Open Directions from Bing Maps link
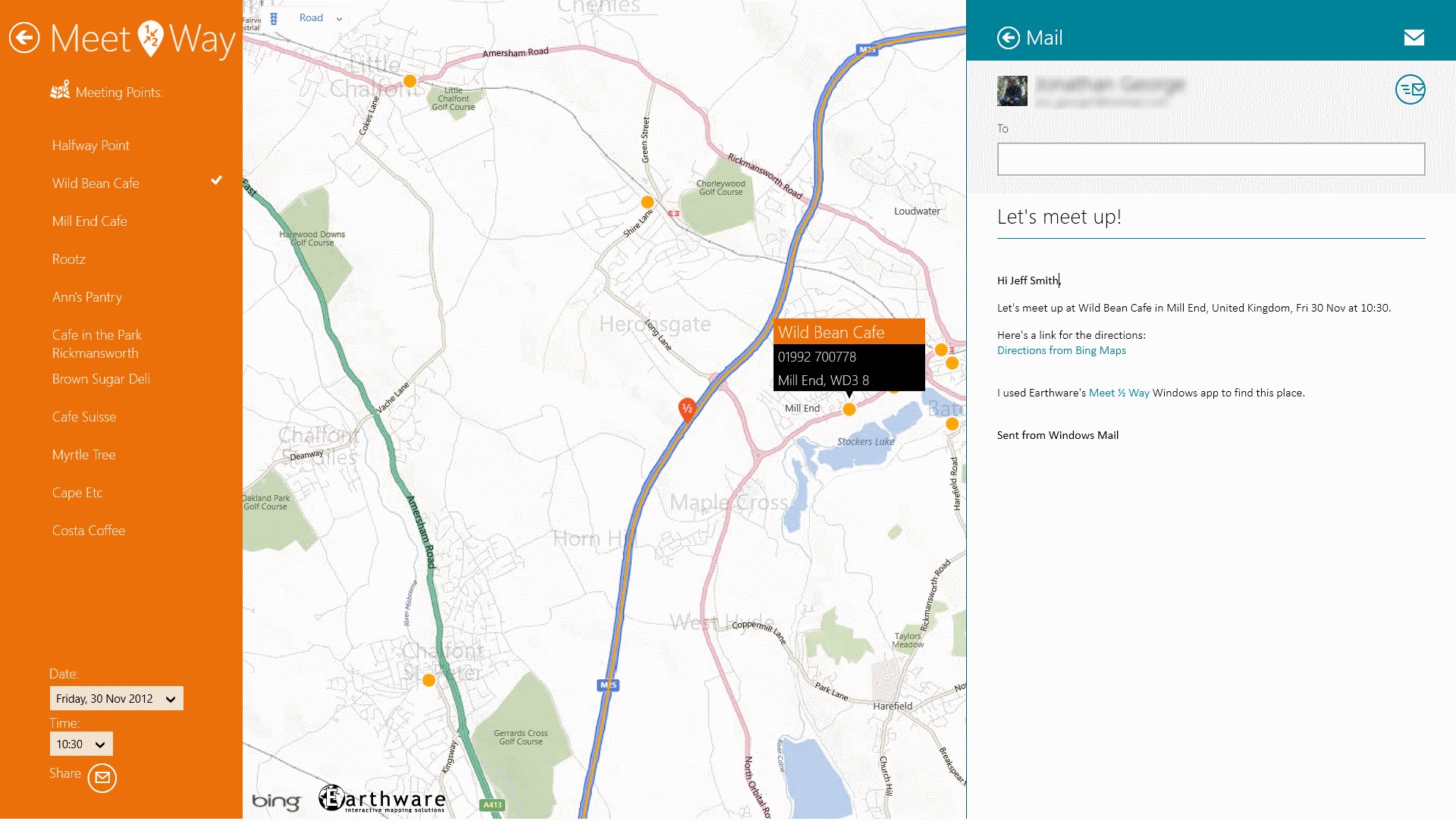 [1061, 351]
